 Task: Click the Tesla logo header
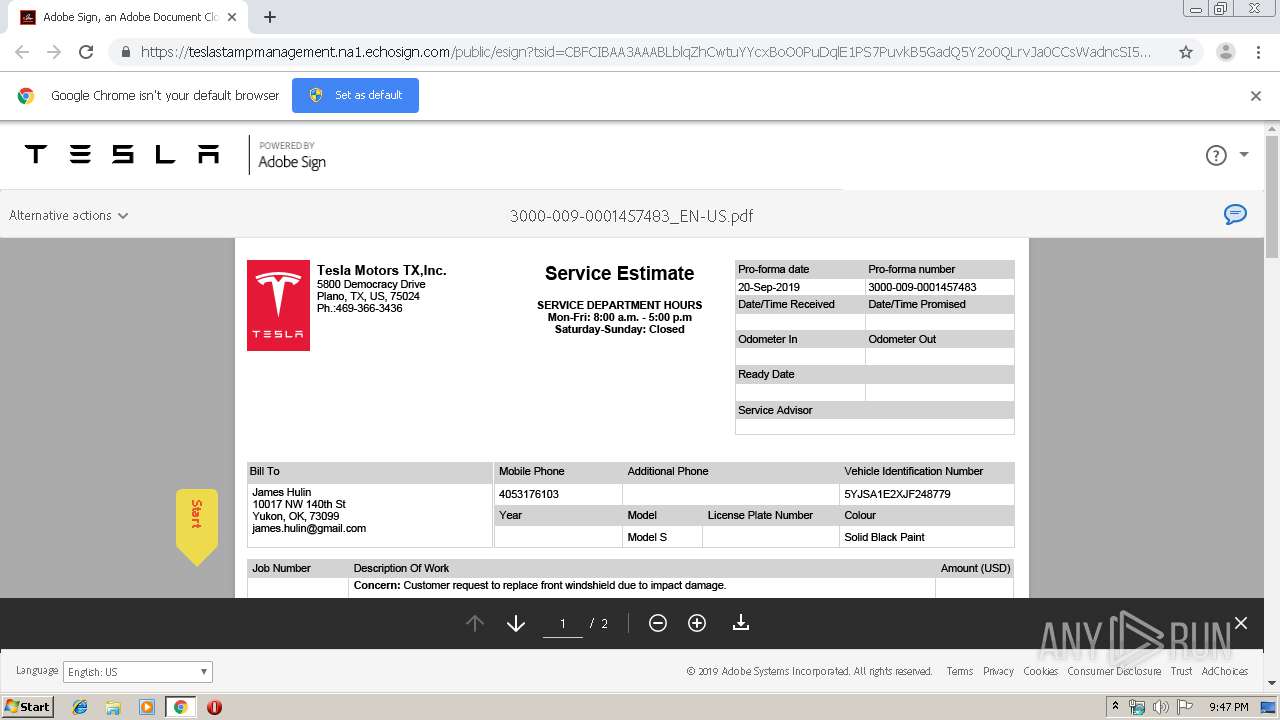click(x=122, y=154)
